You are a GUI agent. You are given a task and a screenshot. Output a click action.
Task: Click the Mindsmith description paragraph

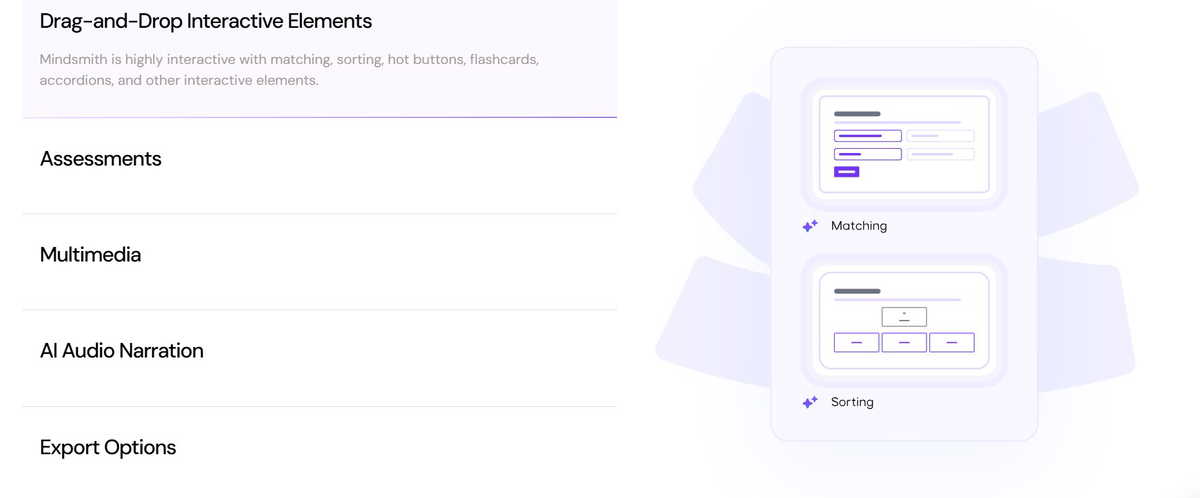pyautogui.click(x=290, y=70)
